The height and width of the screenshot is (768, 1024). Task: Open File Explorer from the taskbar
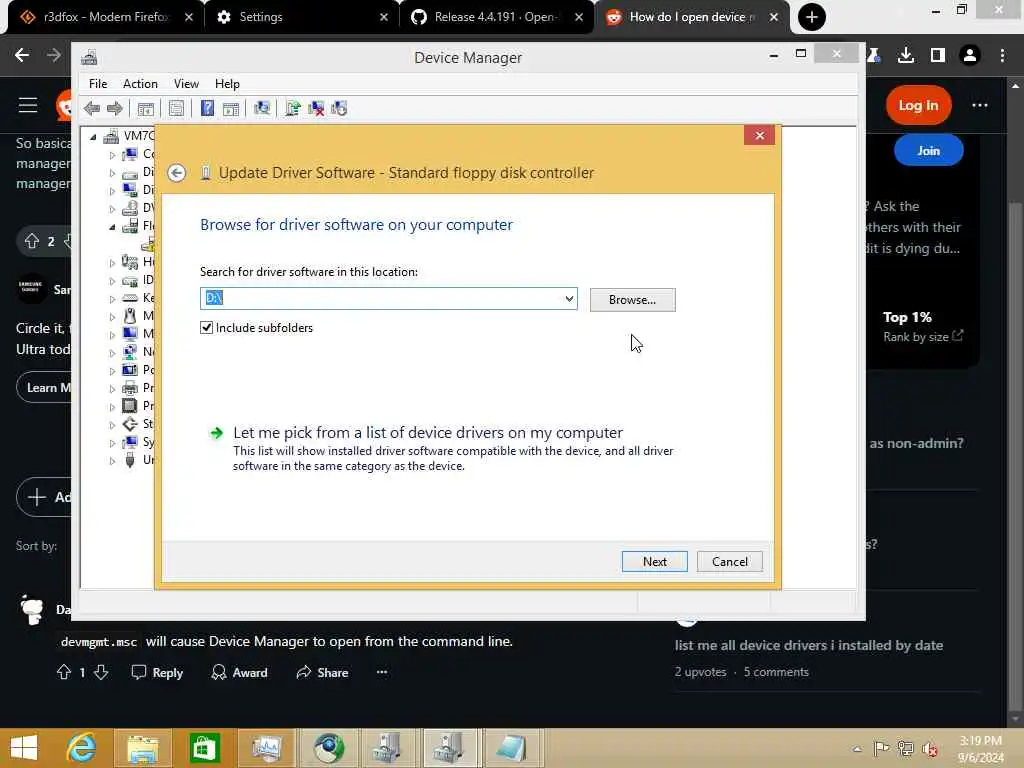point(142,748)
